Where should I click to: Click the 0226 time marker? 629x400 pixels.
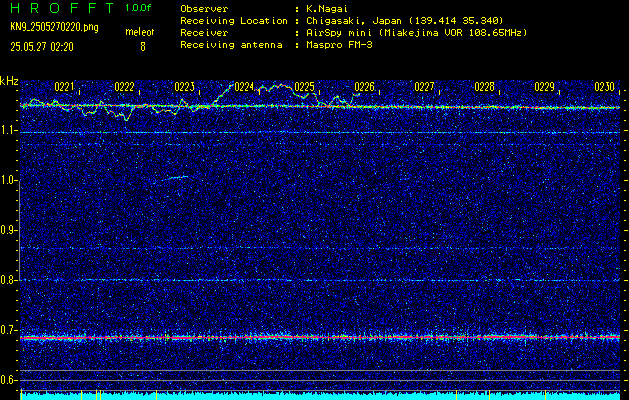(x=364, y=87)
